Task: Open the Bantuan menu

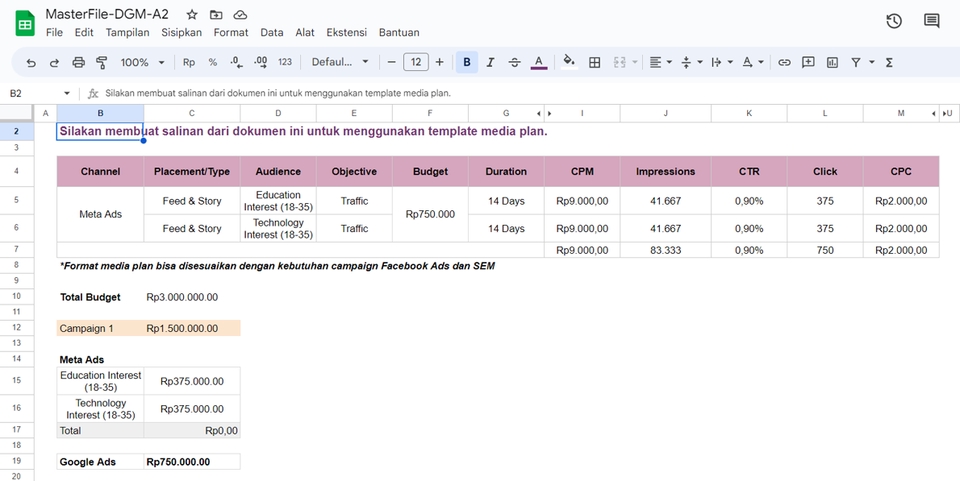Action: point(399,33)
